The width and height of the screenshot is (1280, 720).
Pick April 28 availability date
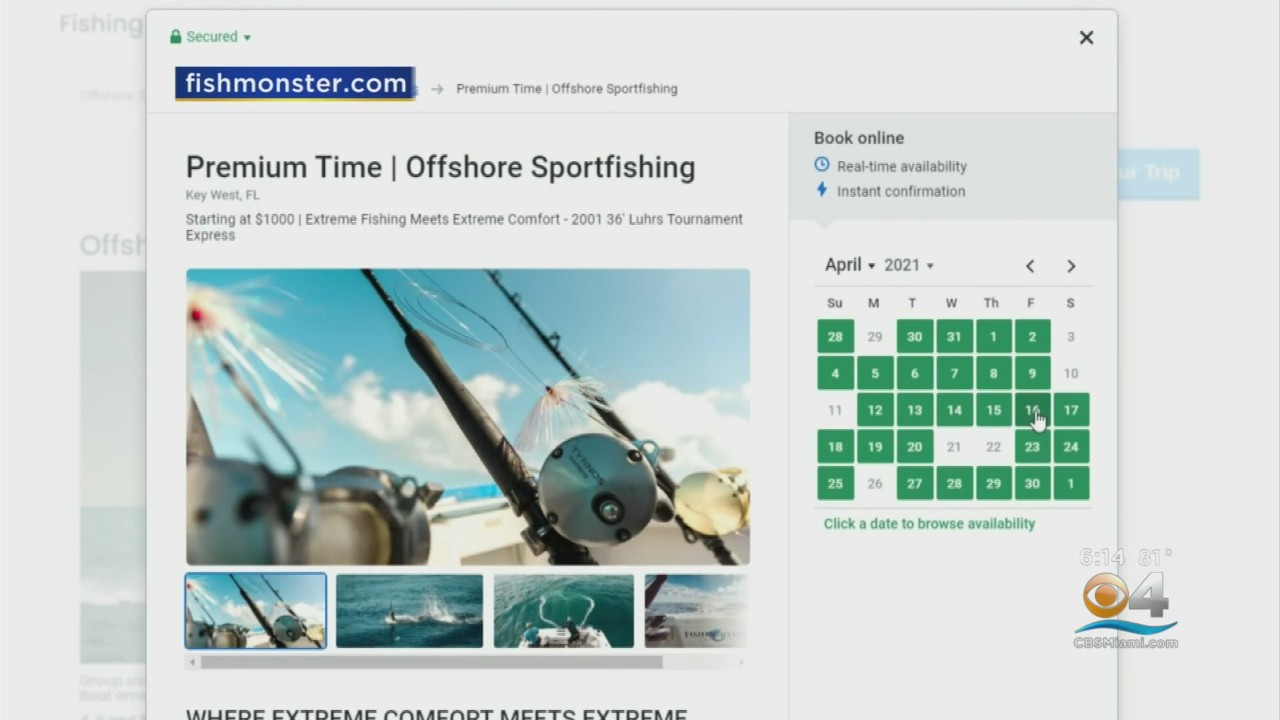954,484
